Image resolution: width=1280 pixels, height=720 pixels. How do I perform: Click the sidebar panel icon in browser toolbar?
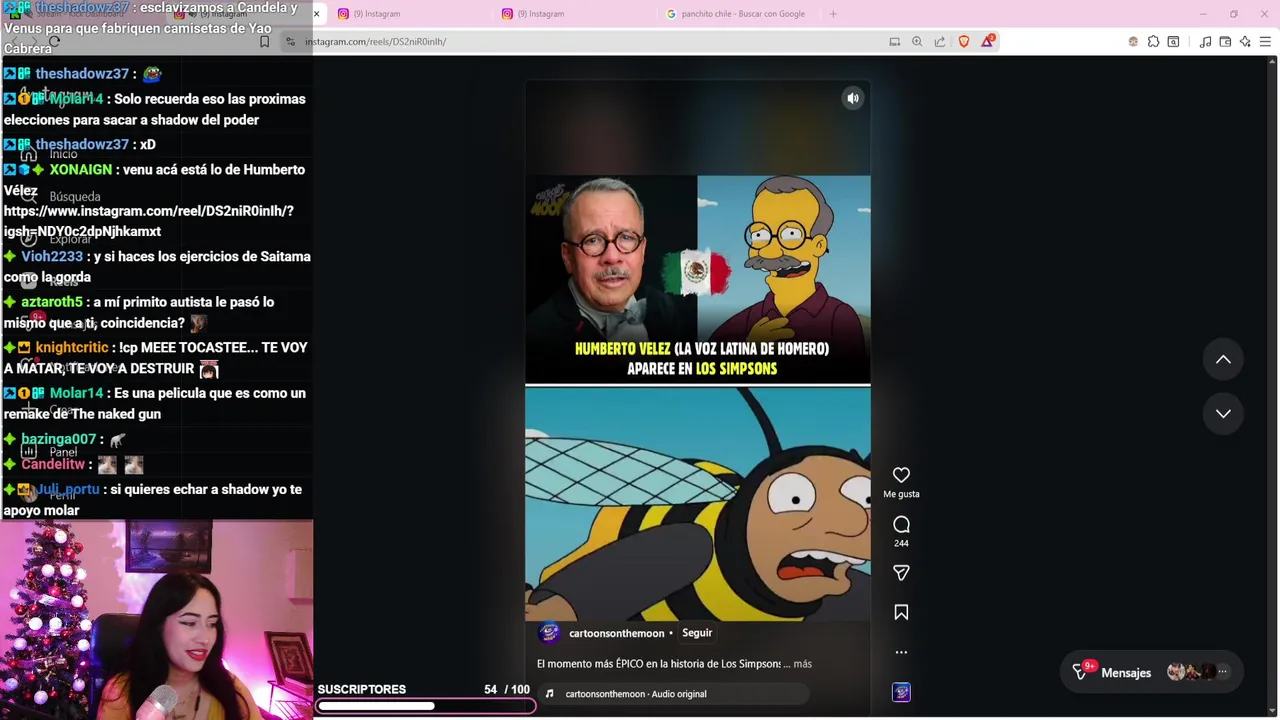click(x=1173, y=42)
